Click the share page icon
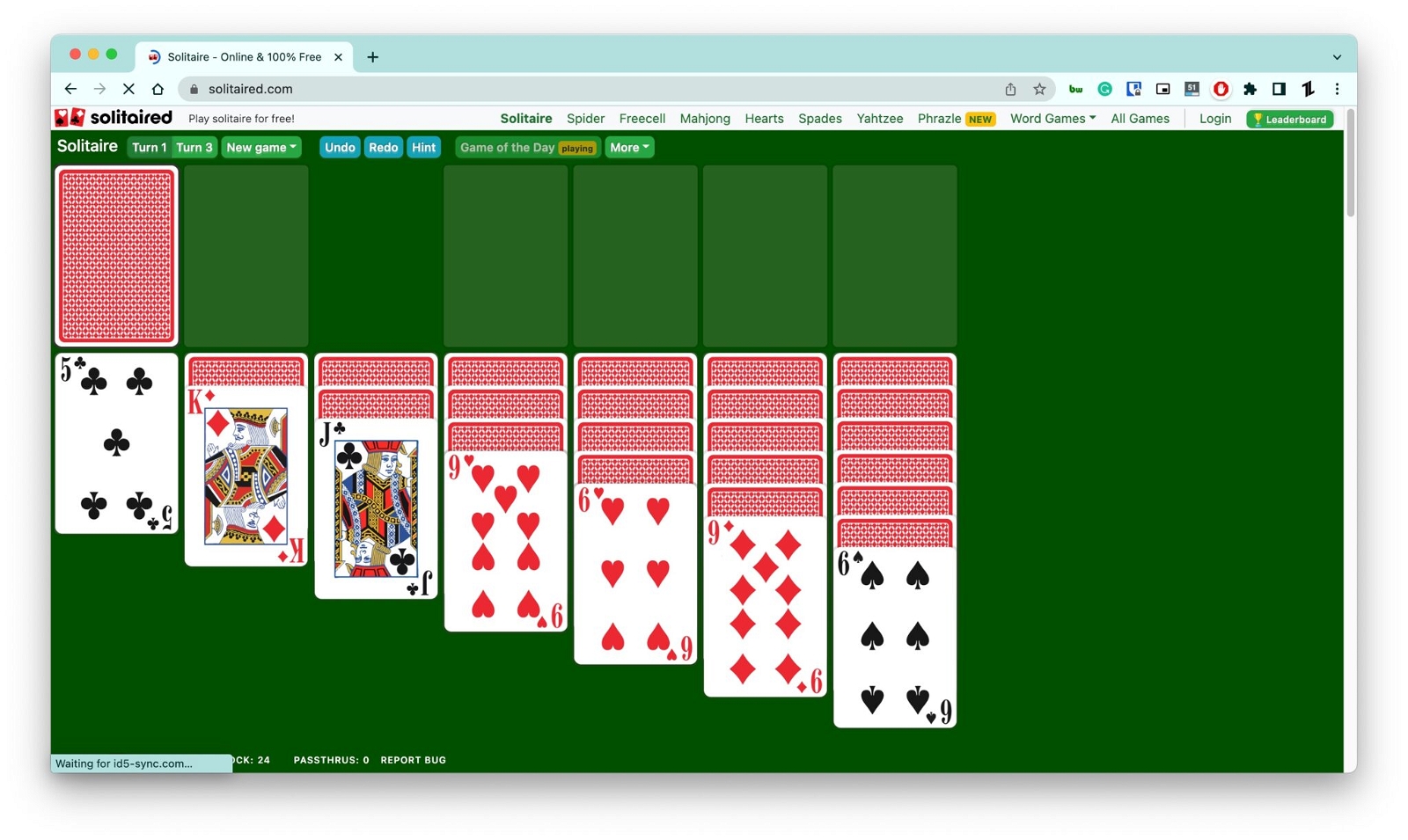Screen dimensions: 1408x840 [x=1010, y=89]
